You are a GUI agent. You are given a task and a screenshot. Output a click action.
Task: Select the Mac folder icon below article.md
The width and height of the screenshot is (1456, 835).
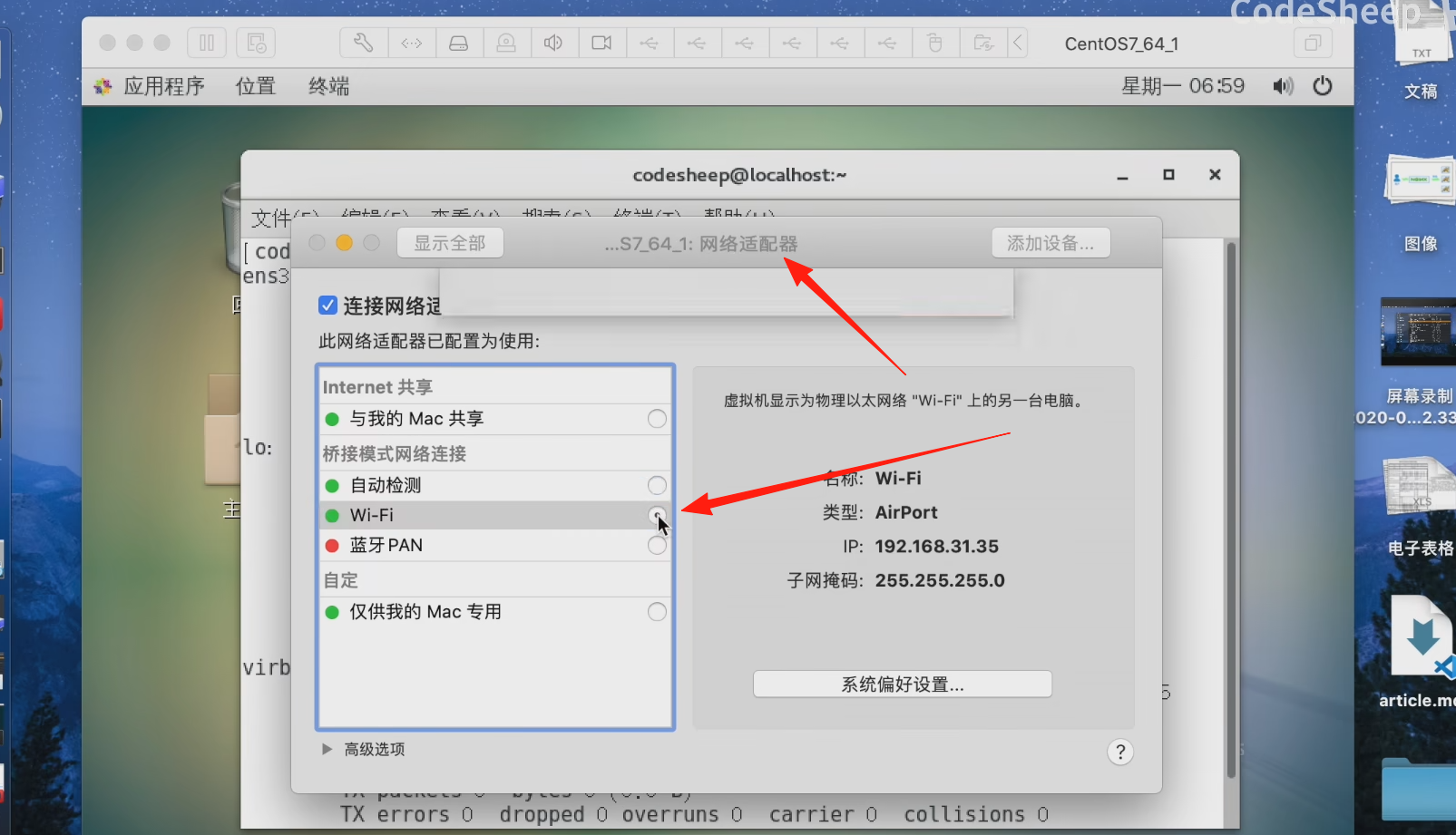(x=1420, y=789)
